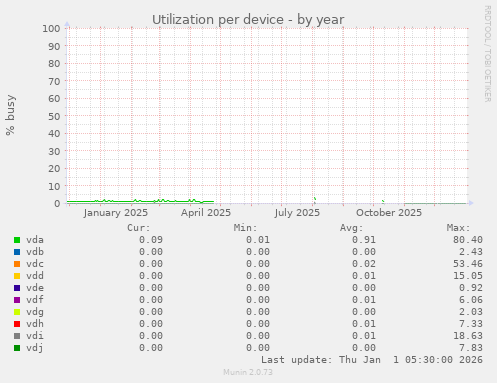
Task: Click the vdc device label
Action: (x=35, y=264)
